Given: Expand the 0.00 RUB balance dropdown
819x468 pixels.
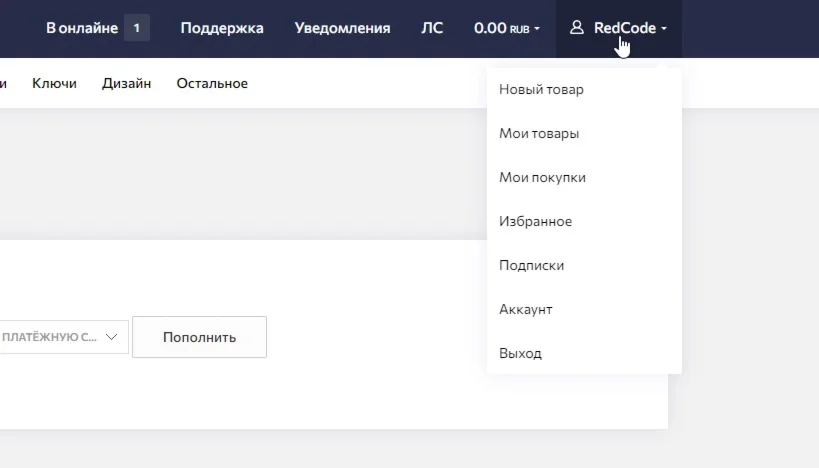Looking at the screenshot, I should [x=506, y=28].
